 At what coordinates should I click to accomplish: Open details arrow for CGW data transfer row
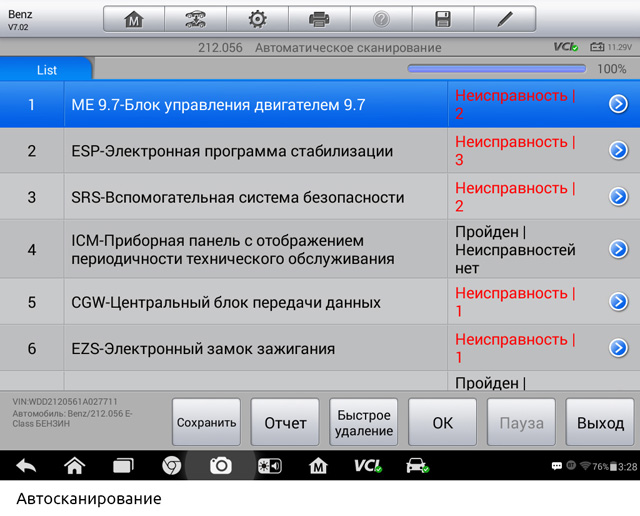click(618, 302)
